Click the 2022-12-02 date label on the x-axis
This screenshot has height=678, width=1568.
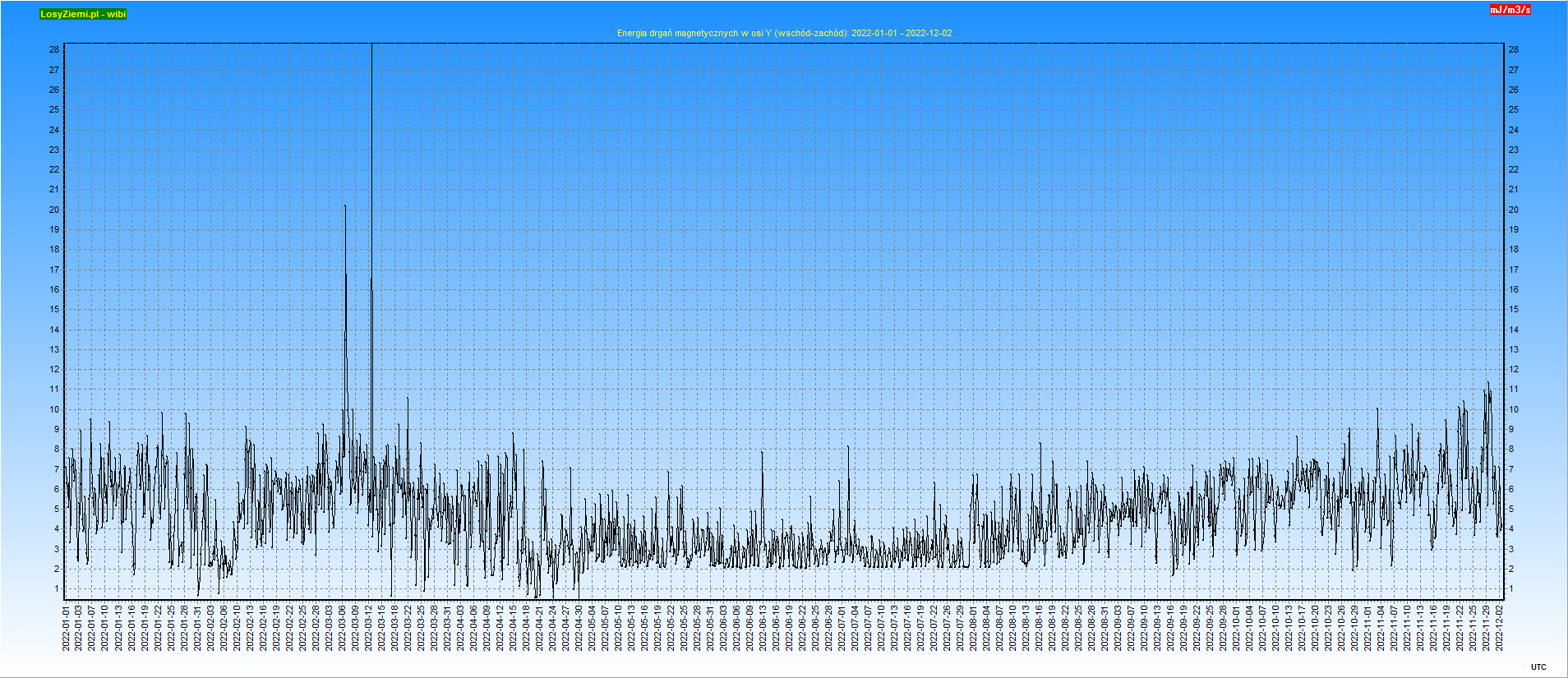pyautogui.click(x=1500, y=629)
